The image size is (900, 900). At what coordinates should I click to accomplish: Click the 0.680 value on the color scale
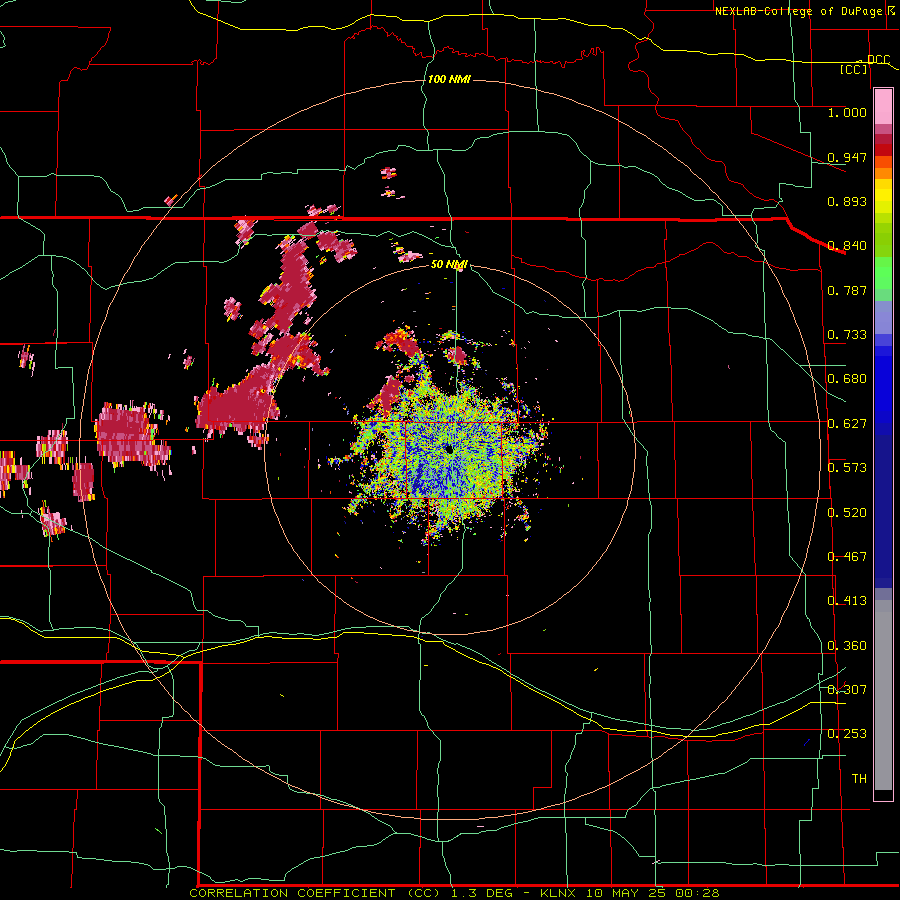pyautogui.click(x=847, y=379)
